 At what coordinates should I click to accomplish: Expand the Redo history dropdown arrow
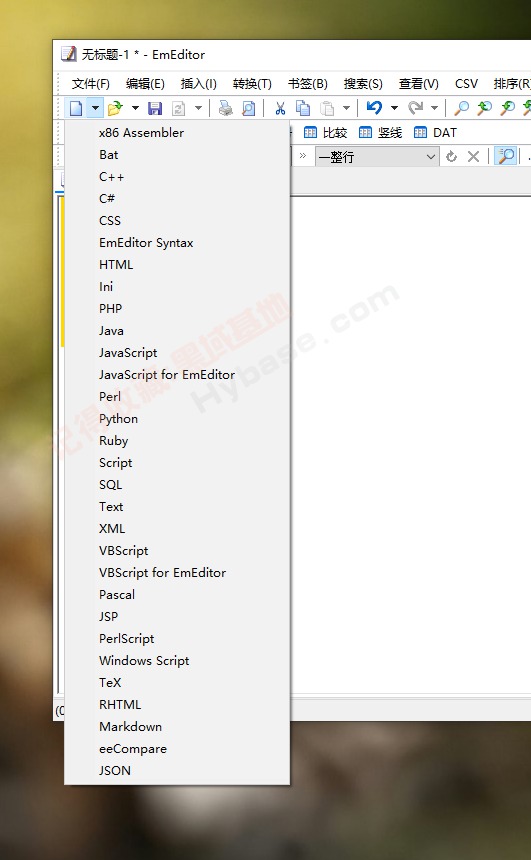pyautogui.click(x=434, y=108)
